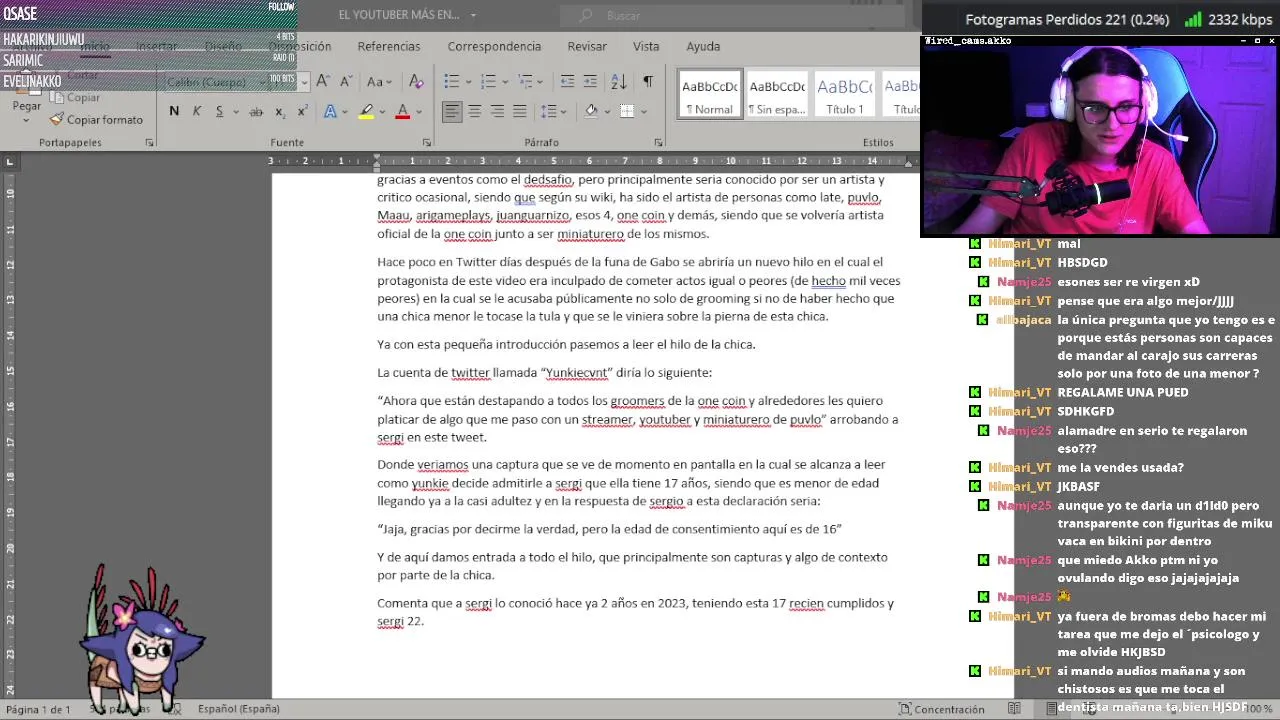
Task: Select the Normal style
Action: [710, 94]
